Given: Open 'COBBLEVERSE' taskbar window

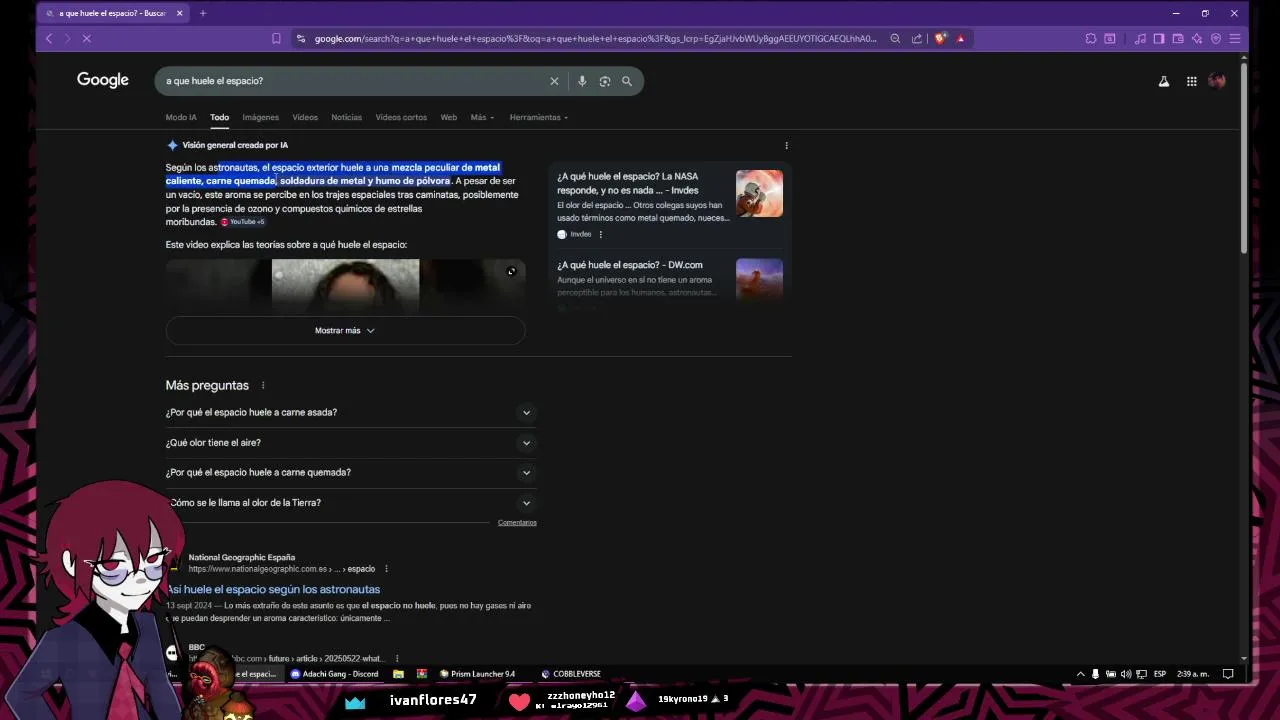Looking at the screenshot, I should [x=571, y=674].
